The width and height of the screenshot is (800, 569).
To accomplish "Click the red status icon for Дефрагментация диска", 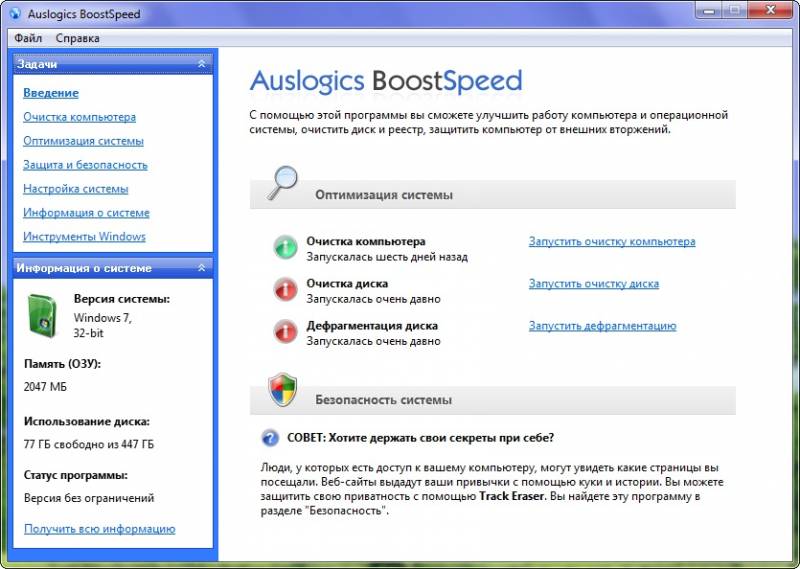I will coord(285,332).
